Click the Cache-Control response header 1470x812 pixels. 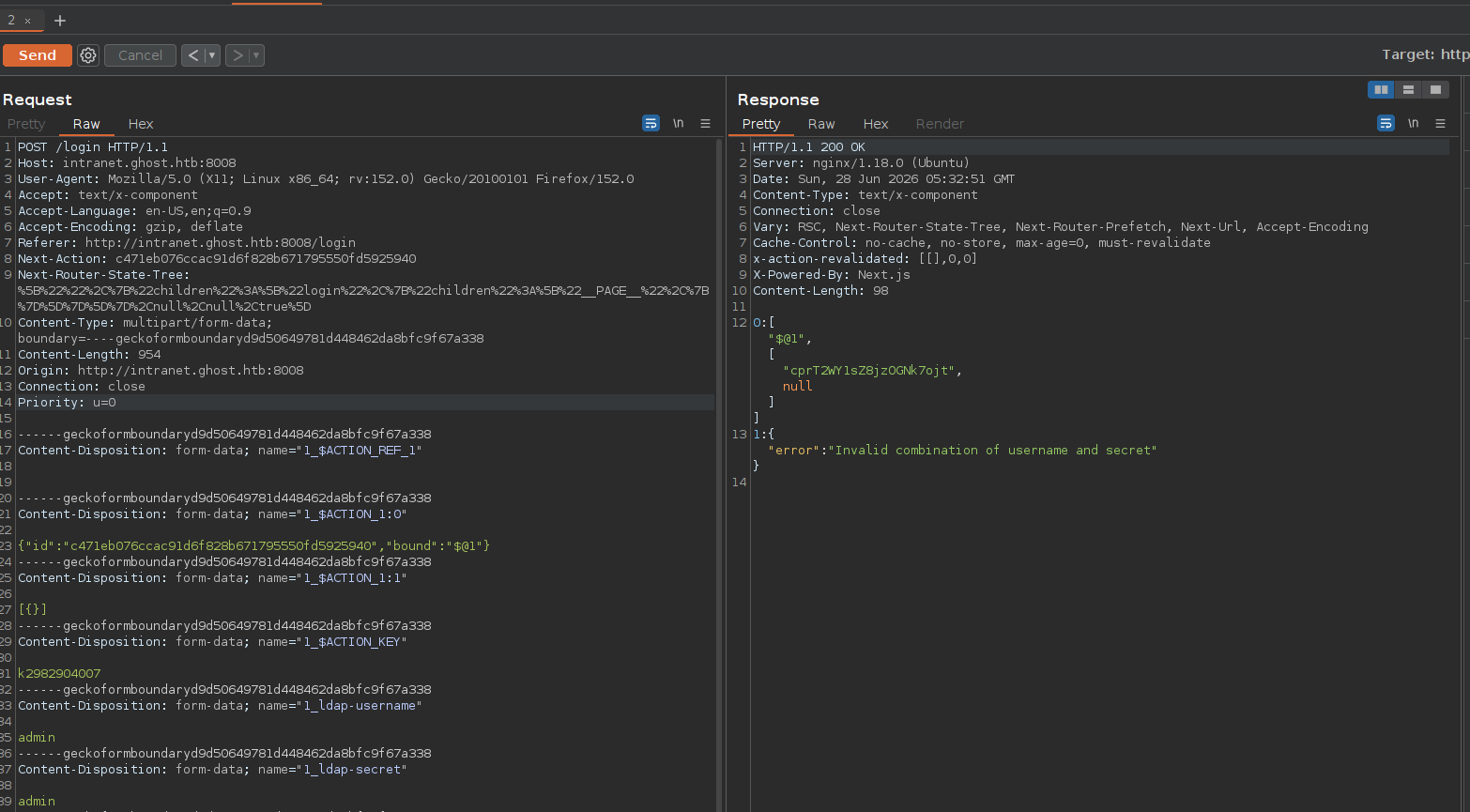pos(982,243)
